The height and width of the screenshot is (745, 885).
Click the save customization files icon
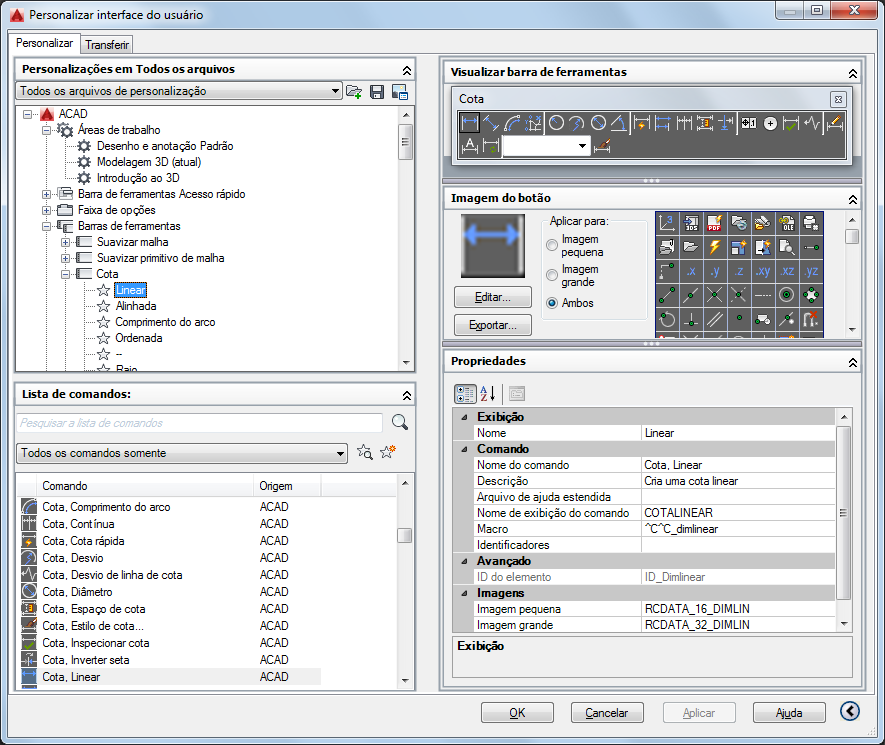[x=377, y=91]
